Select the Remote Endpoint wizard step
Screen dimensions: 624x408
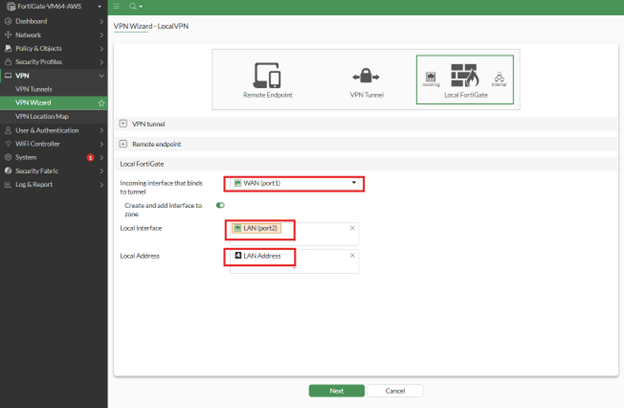pyautogui.click(x=267, y=80)
